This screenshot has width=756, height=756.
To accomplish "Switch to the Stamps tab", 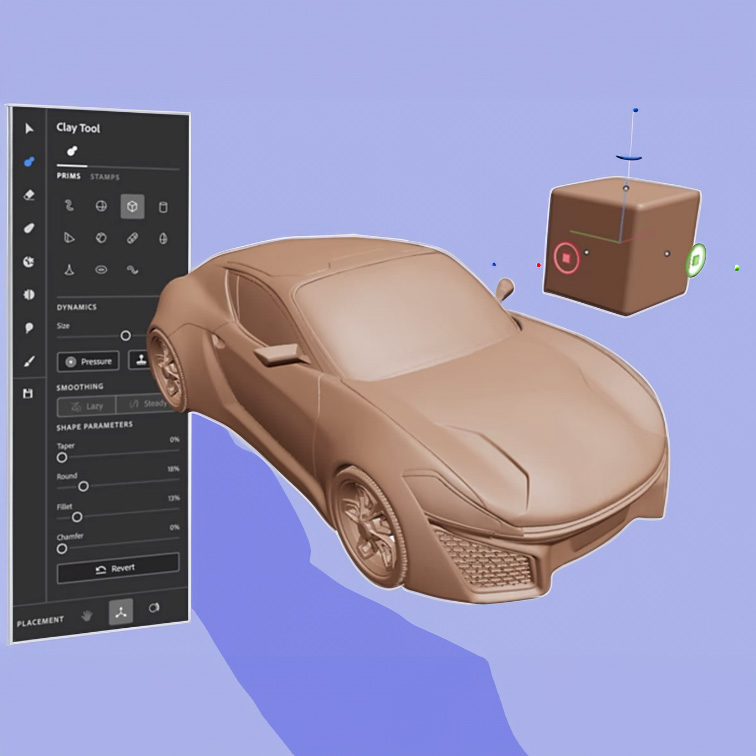I will pos(105,177).
